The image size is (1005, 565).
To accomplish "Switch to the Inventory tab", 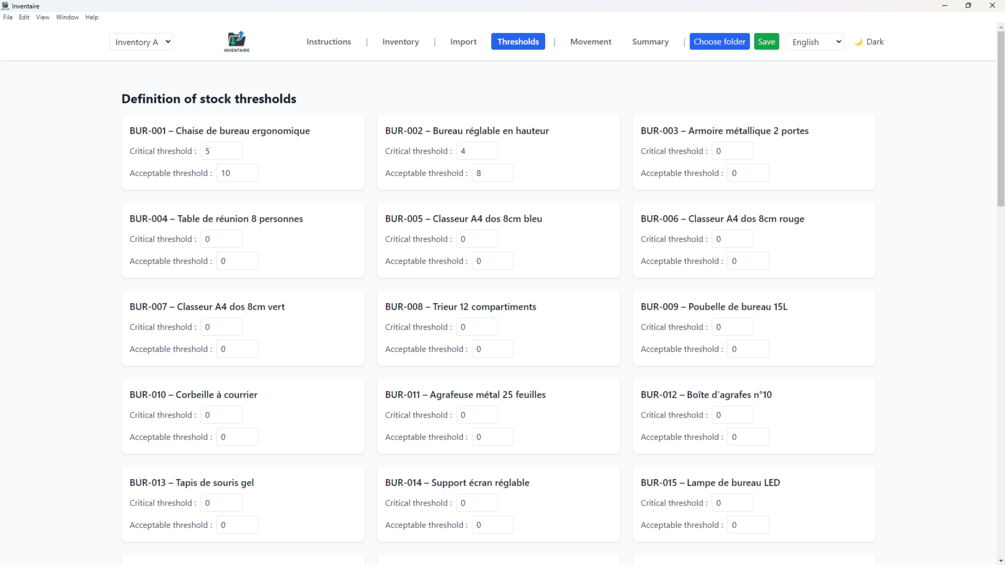I will pos(401,42).
